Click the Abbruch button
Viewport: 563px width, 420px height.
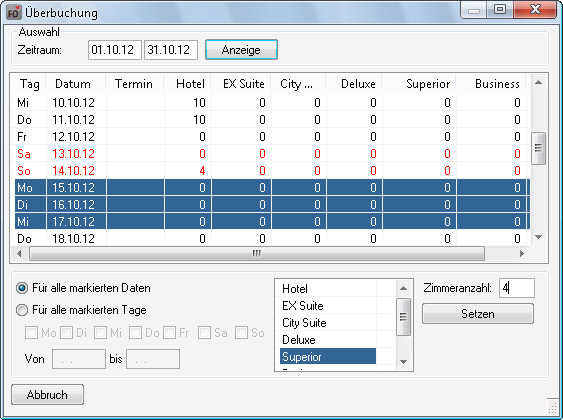pos(47,395)
